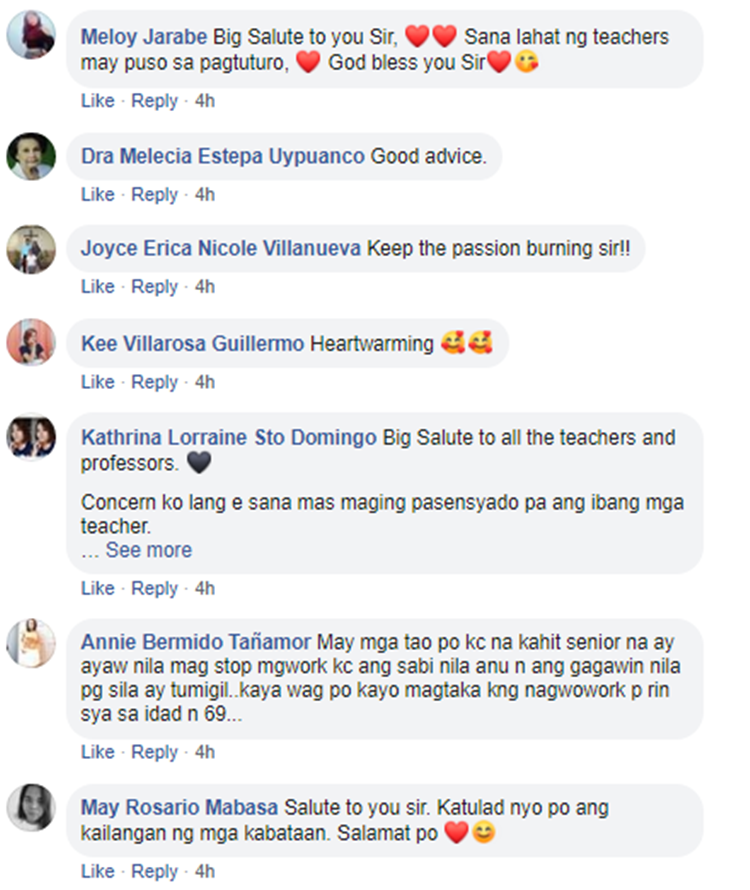Open May Rosario Mabasa's profile picture

coord(31,808)
